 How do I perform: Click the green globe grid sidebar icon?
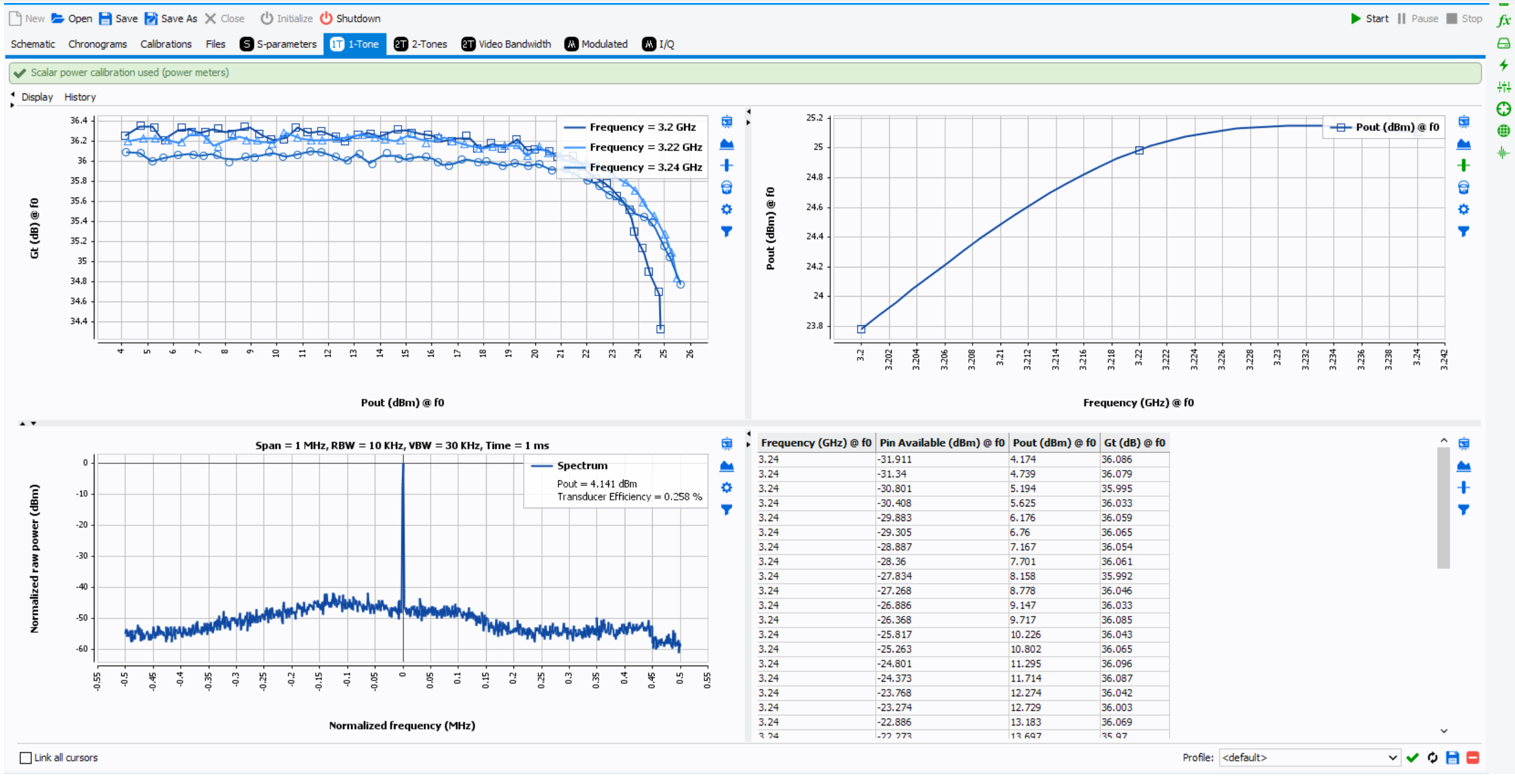pos(1503,131)
